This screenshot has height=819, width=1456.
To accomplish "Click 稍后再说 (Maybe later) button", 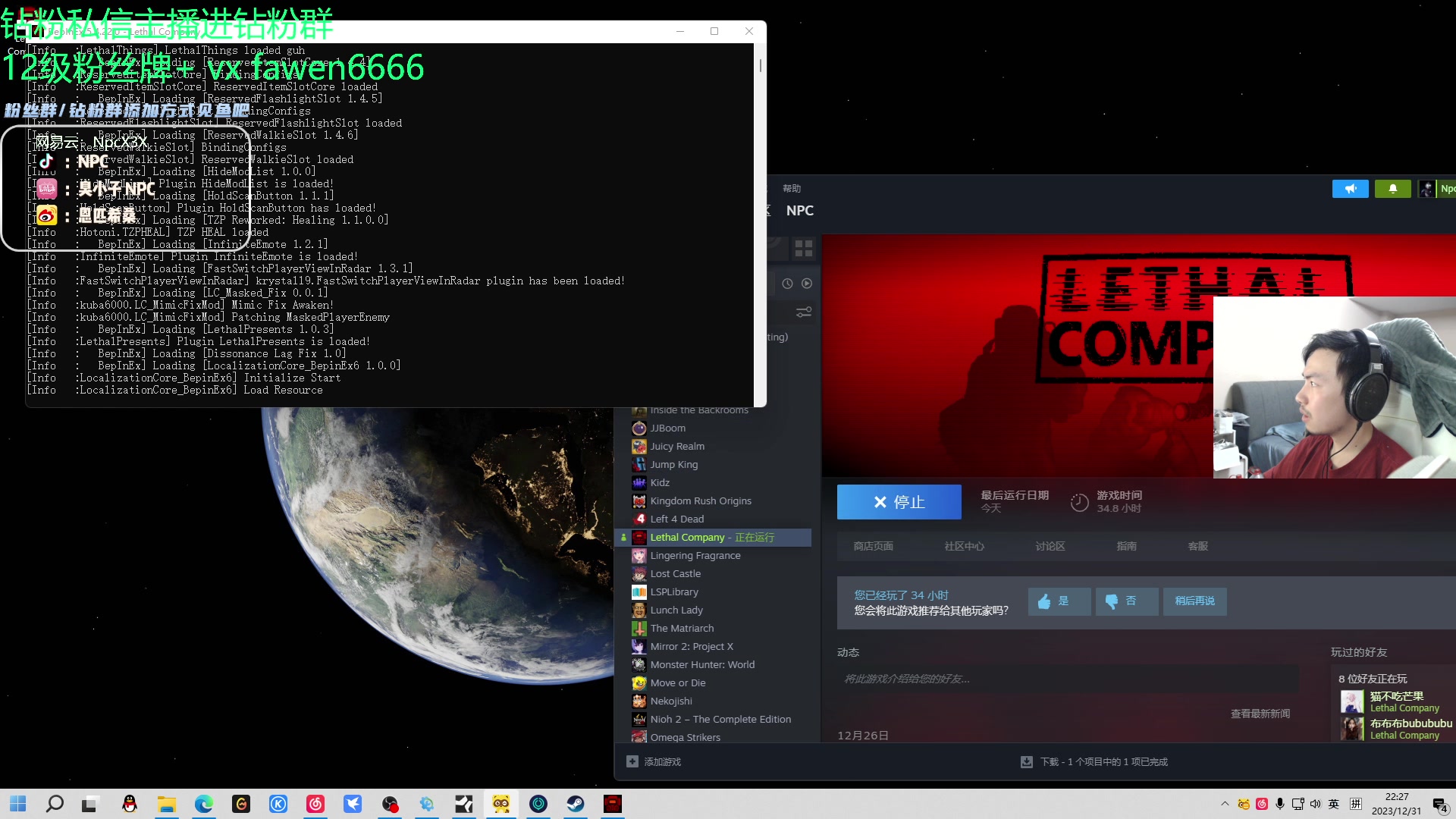I will tap(1195, 601).
